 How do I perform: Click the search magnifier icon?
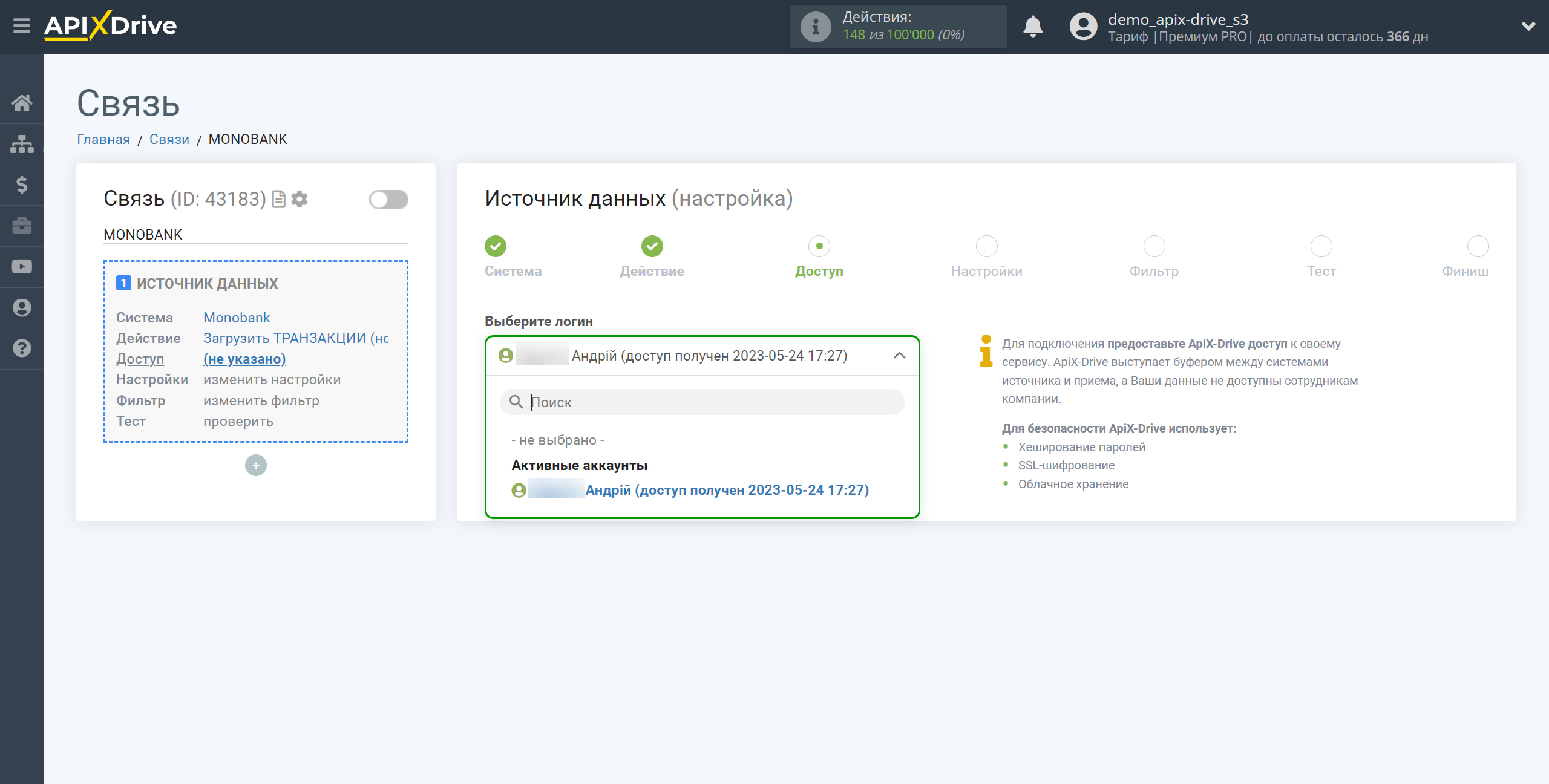(516, 402)
